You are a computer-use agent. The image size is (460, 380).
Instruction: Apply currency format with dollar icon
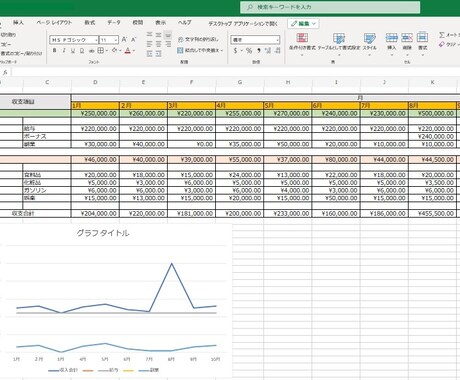(235, 51)
